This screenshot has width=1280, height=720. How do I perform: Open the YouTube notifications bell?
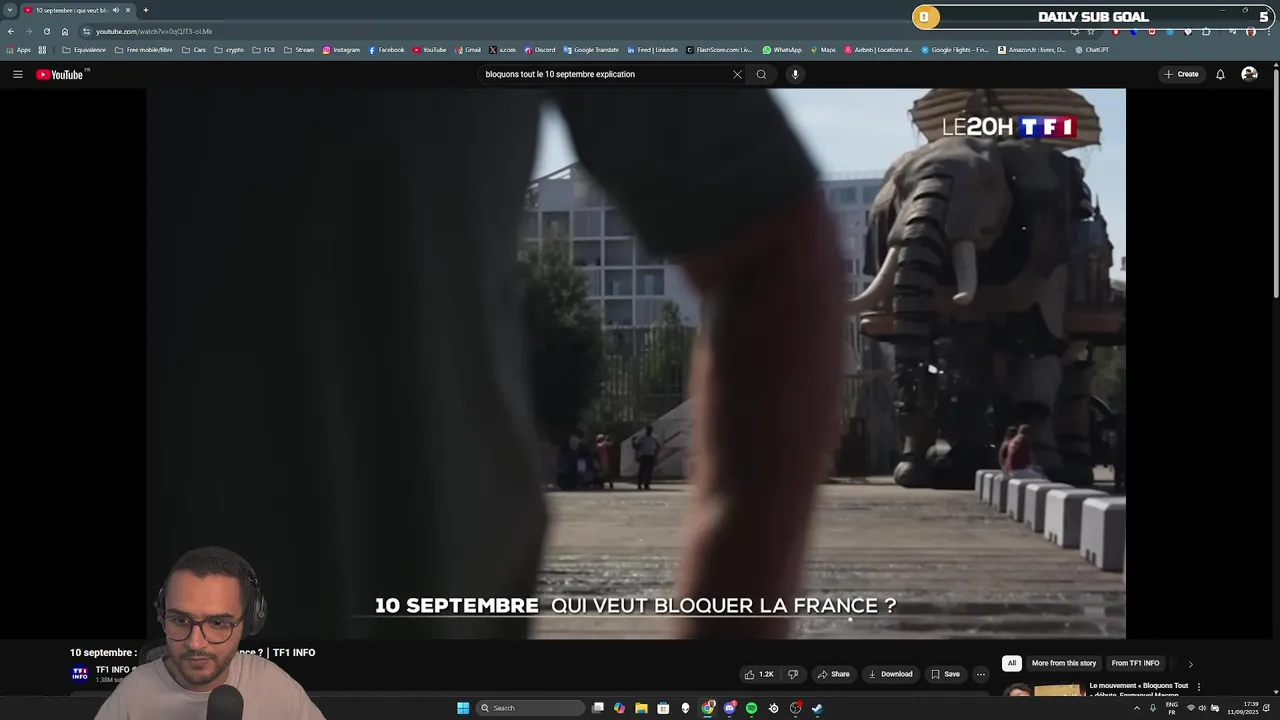tap(1220, 74)
